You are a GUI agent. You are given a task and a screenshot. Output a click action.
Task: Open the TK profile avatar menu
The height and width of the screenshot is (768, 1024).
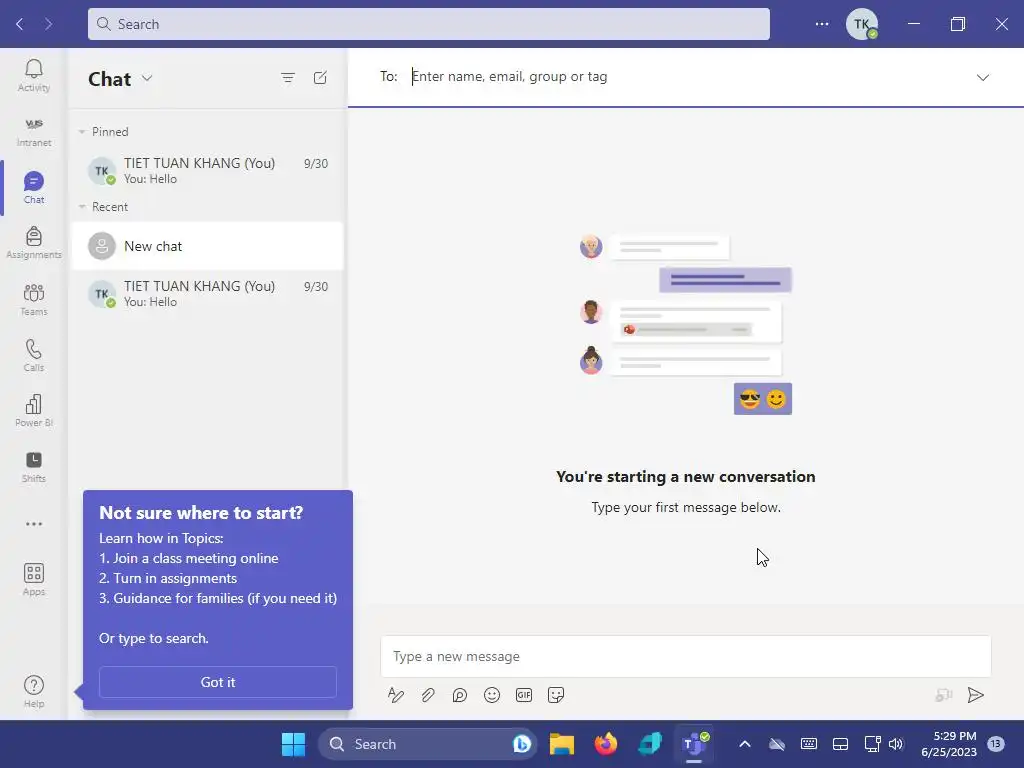pyautogui.click(x=861, y=24)
